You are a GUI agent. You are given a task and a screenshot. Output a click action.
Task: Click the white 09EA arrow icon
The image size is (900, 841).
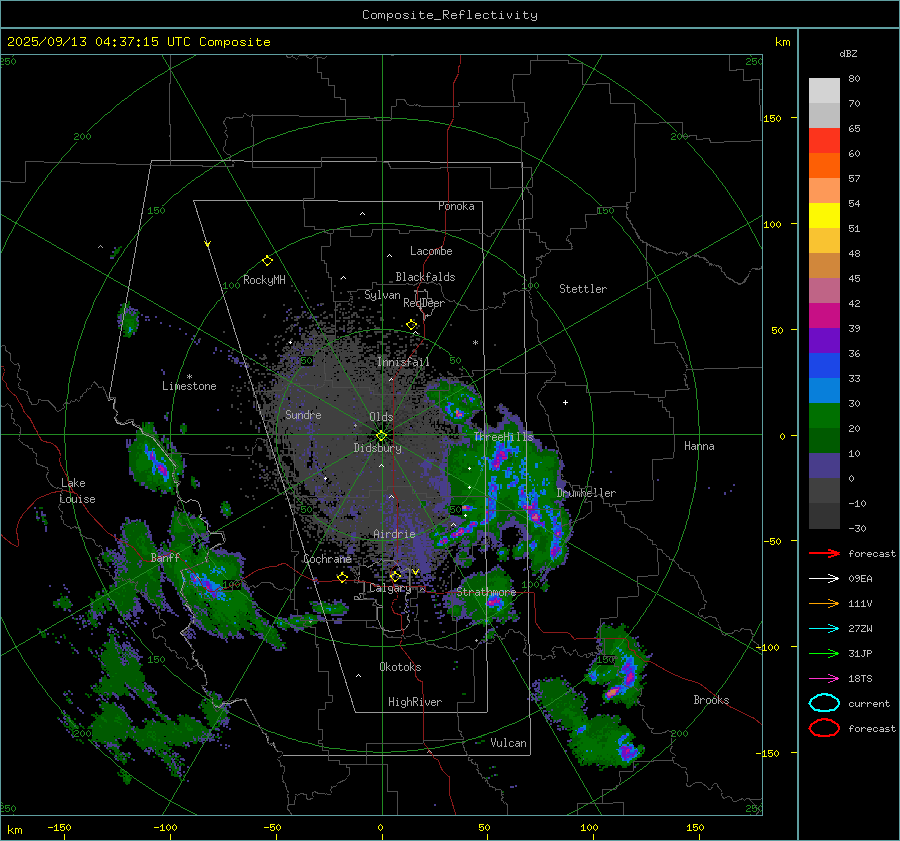pyautogui.click(x=824, y=579)
